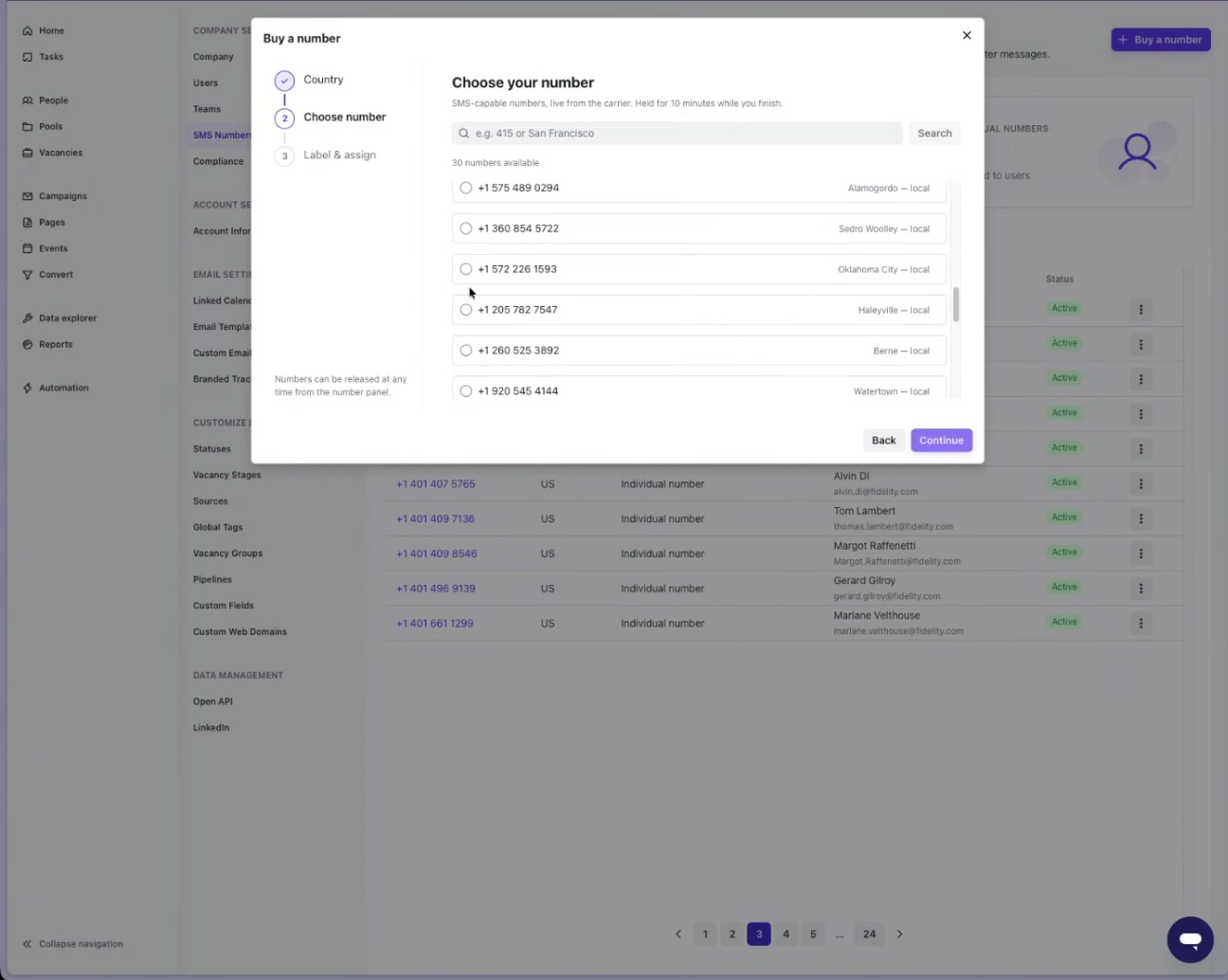Open the Pages document icon
Screen dimensions: 1228x980
pos(27,223)
